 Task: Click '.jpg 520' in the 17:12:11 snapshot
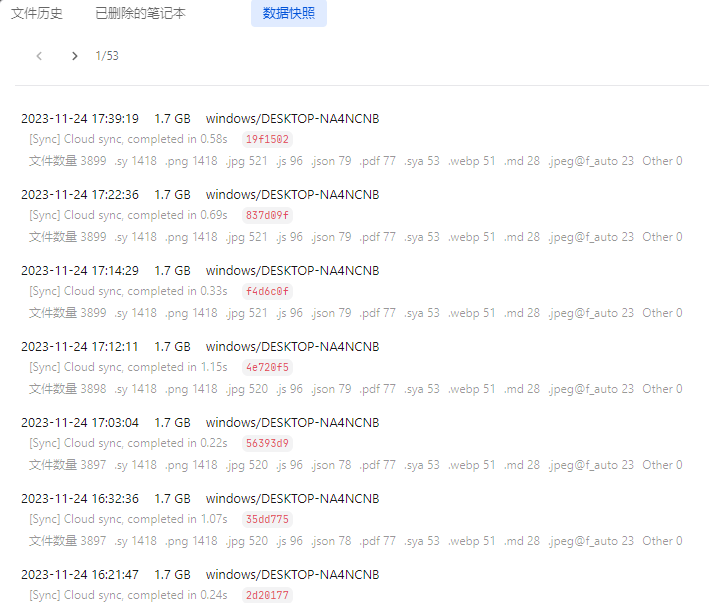(247, 389)
